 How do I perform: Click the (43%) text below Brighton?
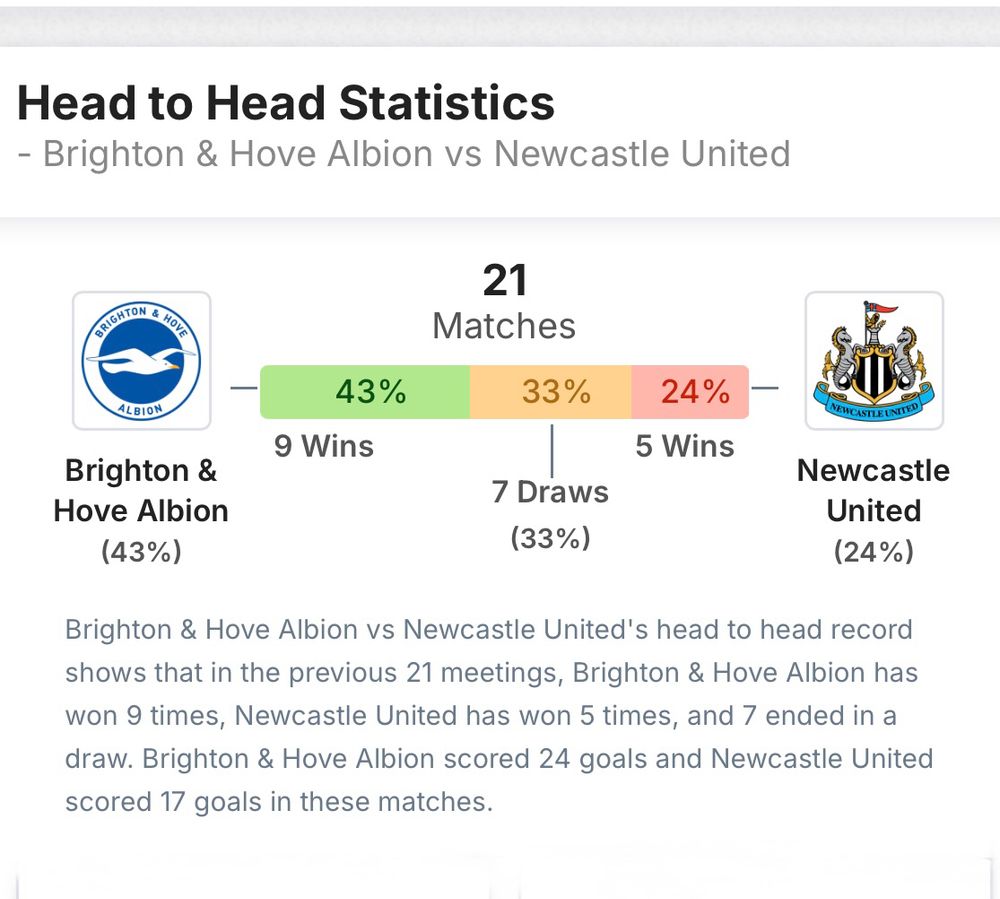tap(141, 551)
